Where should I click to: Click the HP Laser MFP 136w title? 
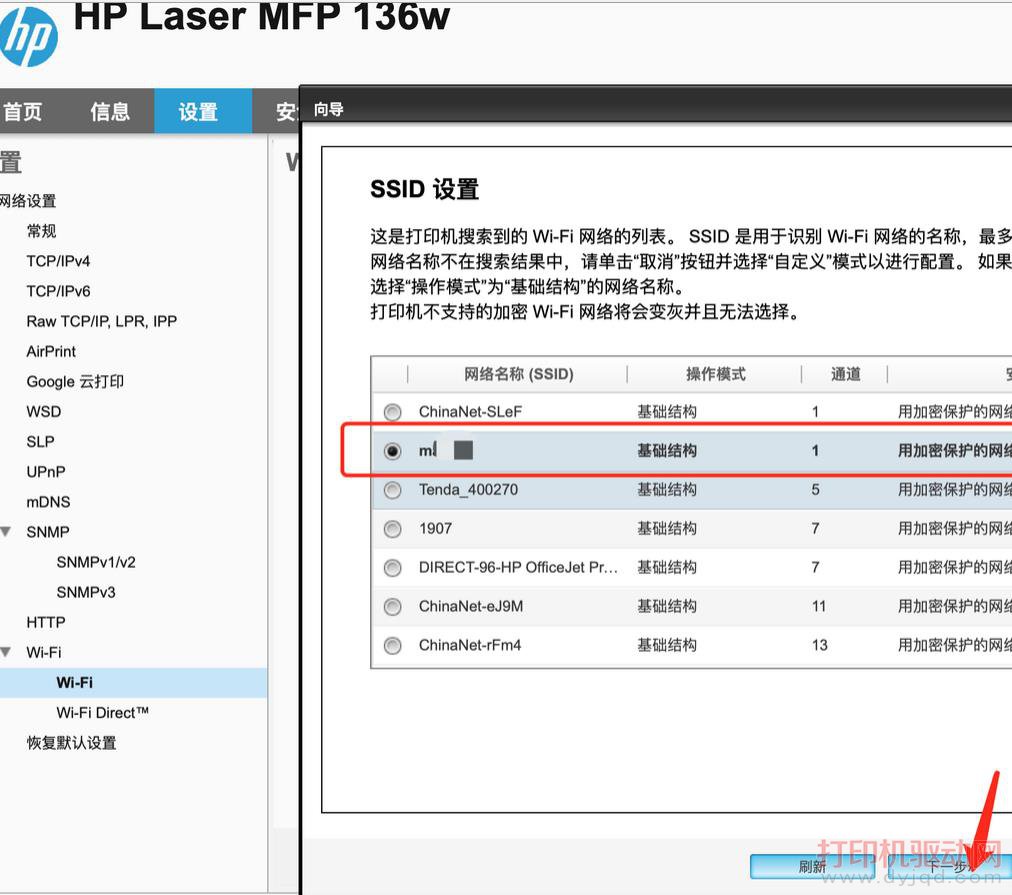pos(261,16)
